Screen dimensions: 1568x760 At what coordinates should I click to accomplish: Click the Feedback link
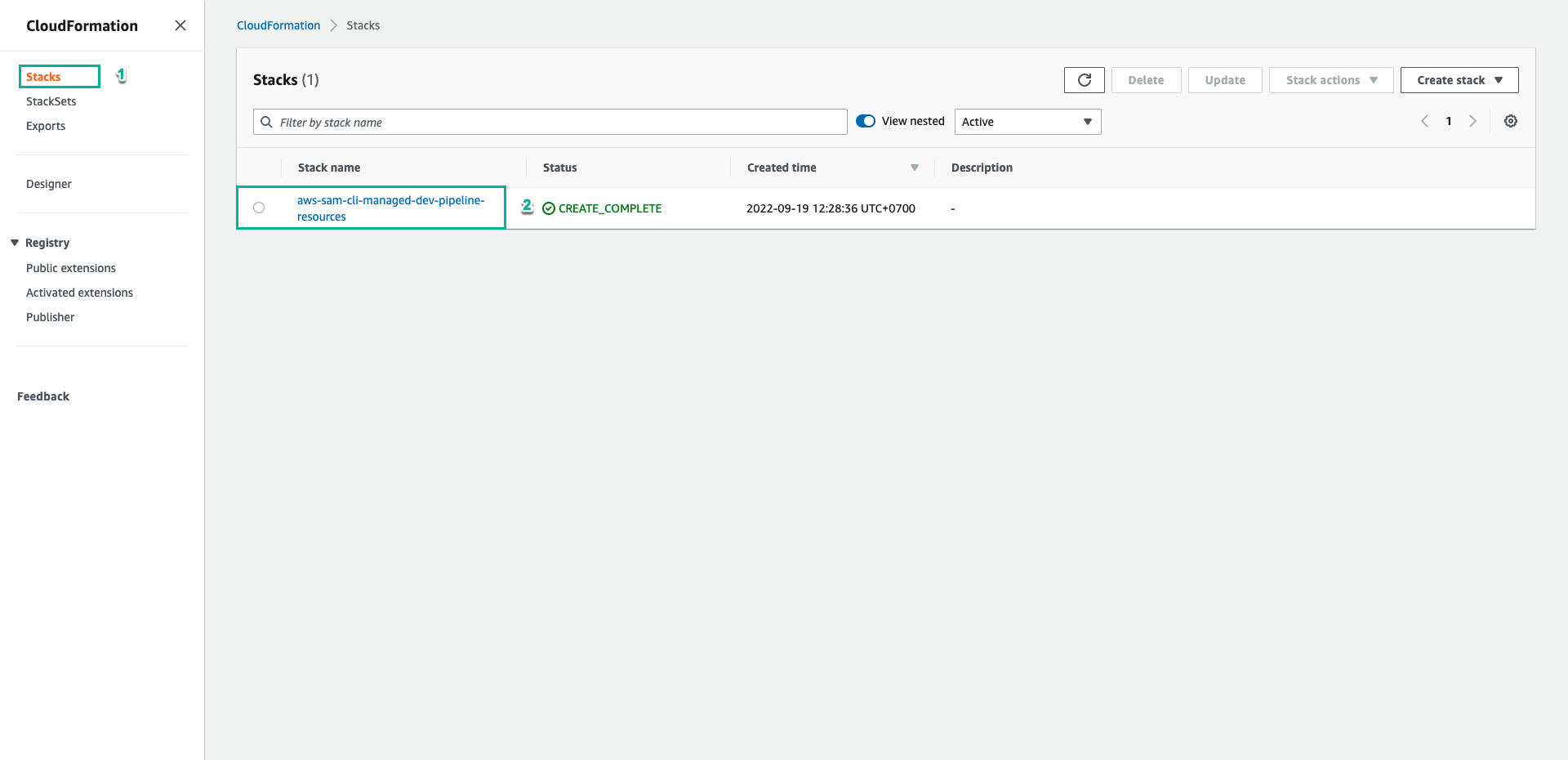click(x=43, y=396)
